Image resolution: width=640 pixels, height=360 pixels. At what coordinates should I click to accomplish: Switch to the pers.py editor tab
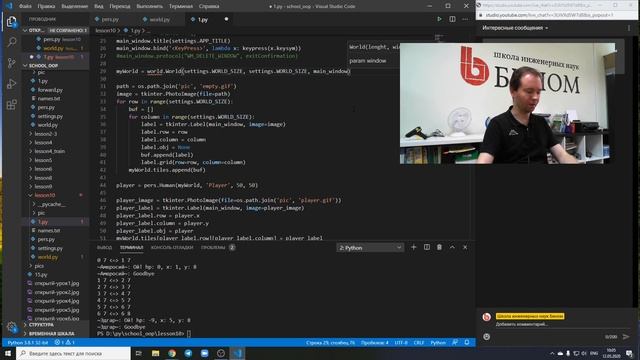(110, 19)
